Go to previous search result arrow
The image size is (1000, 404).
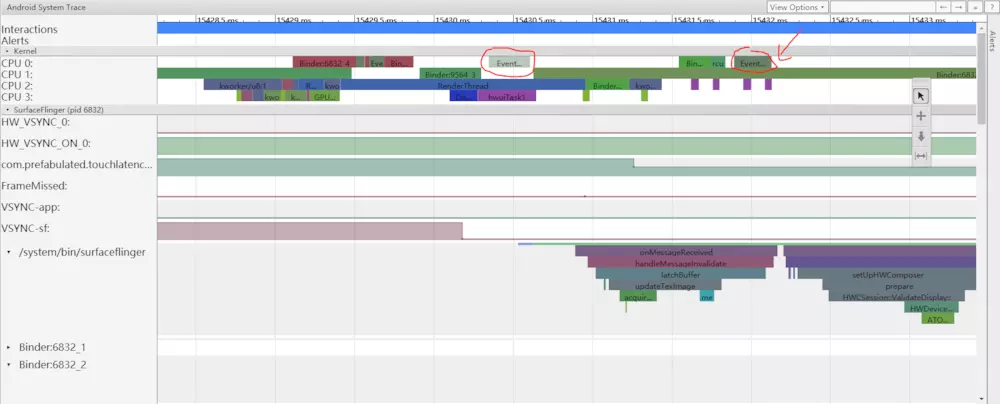(943, 7)
